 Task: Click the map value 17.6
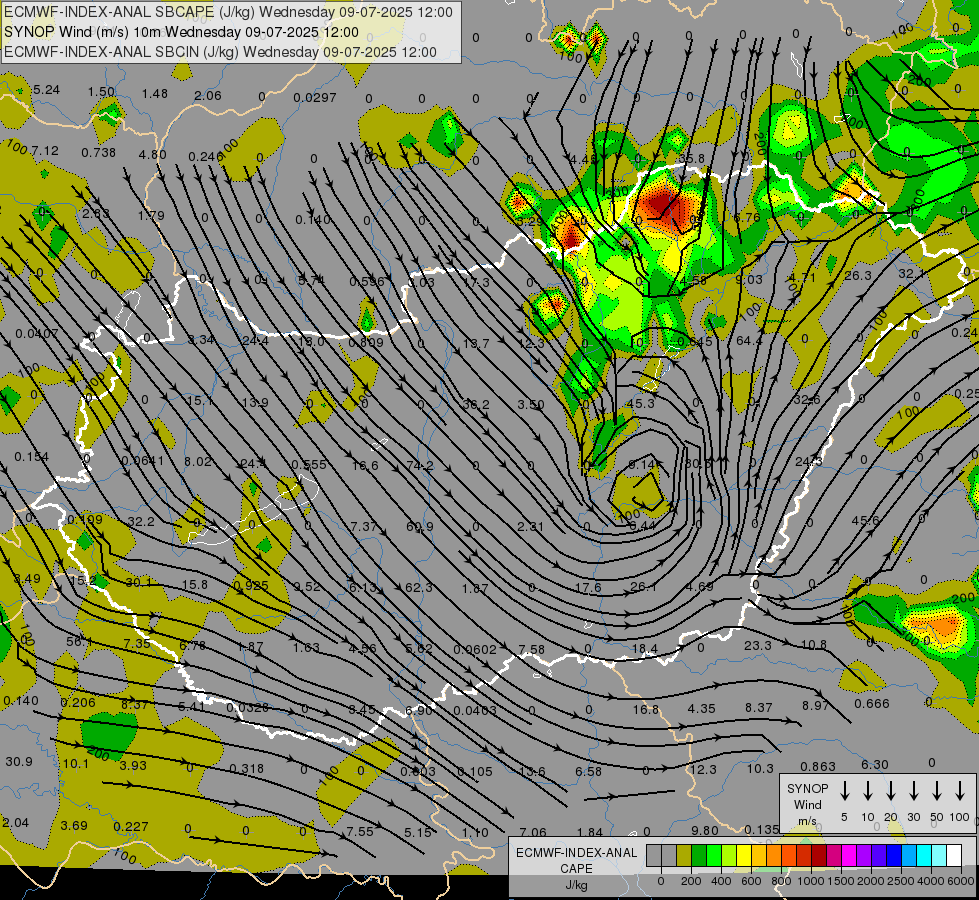coord(588,587)
